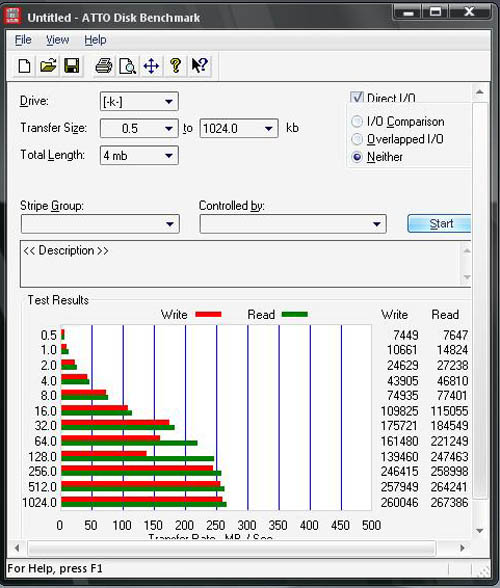This screenshot has width=500, height=588.
Task: Print the benchmark results
Action: [104, 66]
